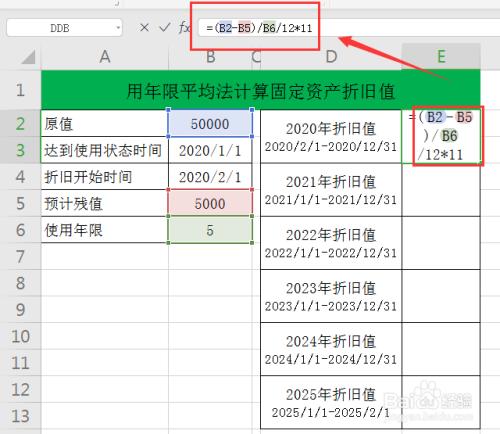This screenshot has height=434, width=500.
Task: Select the cell with date 2020/1/1
Action: (210, 150)
